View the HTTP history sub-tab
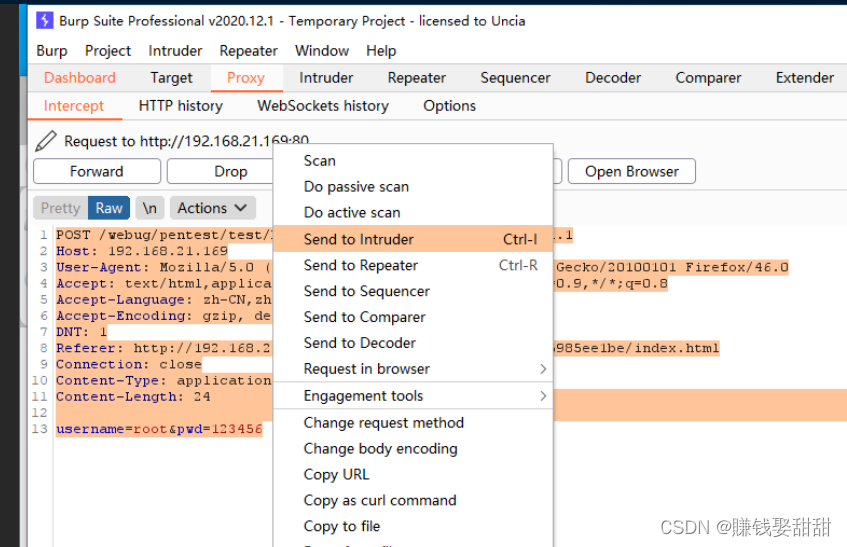Screen dimensions: 847x547 pyautogui.click(x=180, y=106)
